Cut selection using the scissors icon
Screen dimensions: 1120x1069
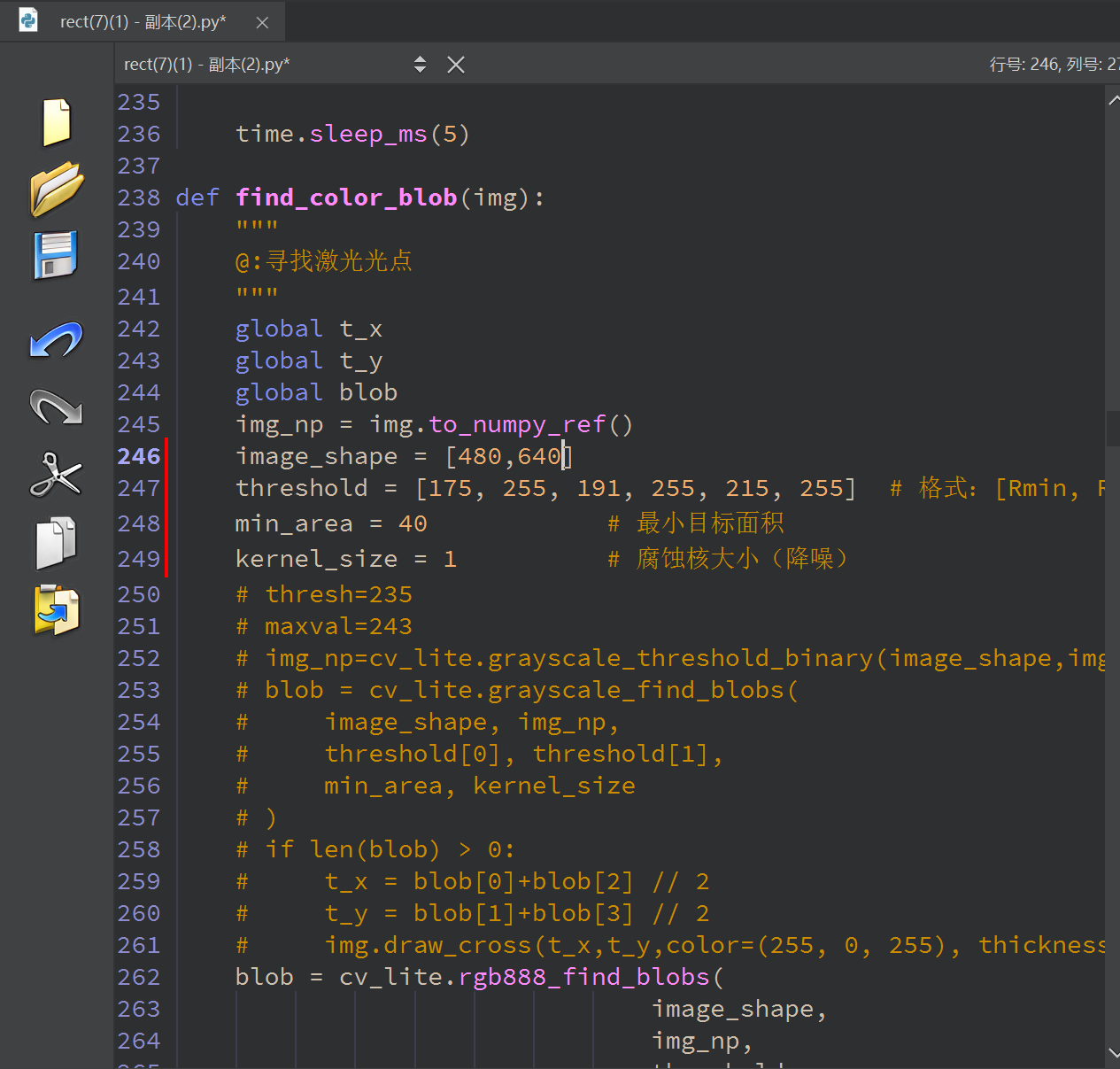tap(57, 474)
